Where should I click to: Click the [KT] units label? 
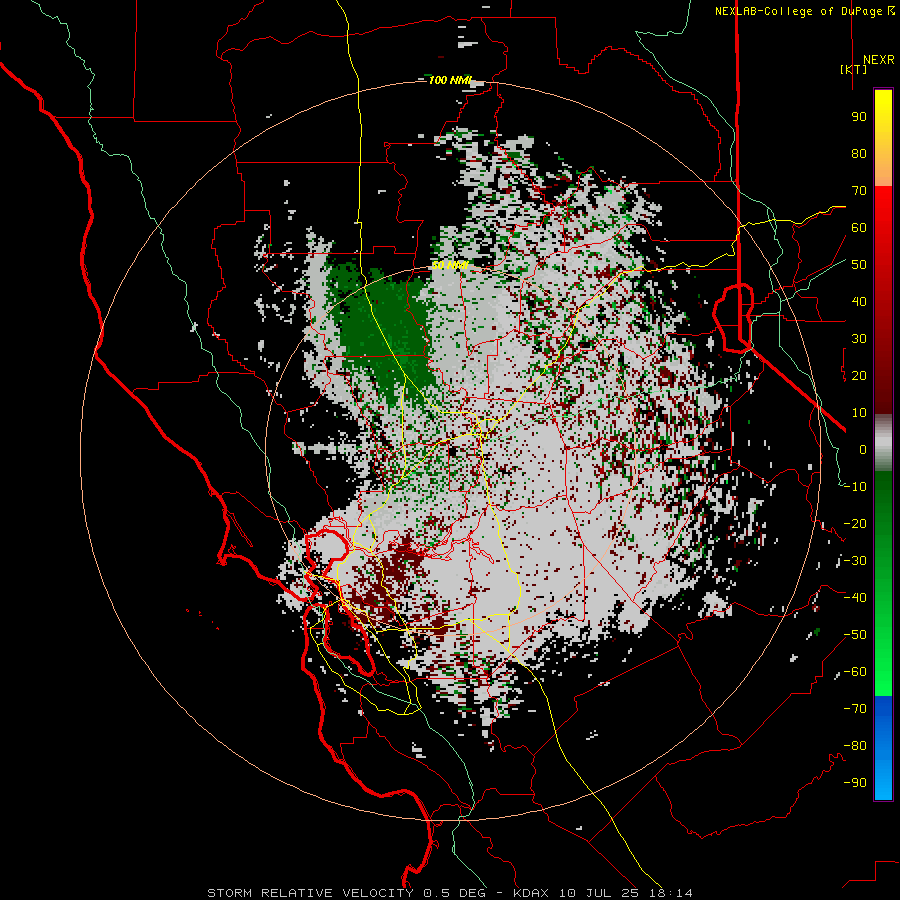coord(854,69)
